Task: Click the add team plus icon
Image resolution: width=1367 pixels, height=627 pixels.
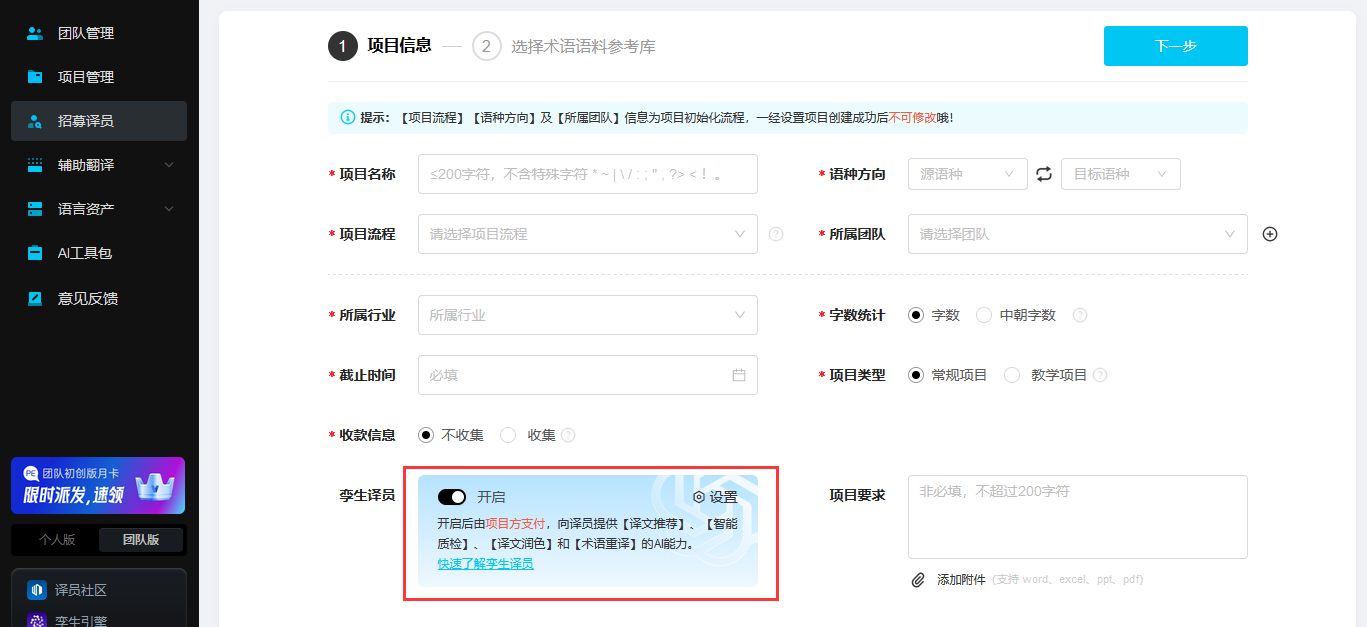Action: pyautogui.click(x=1270, y=234)
